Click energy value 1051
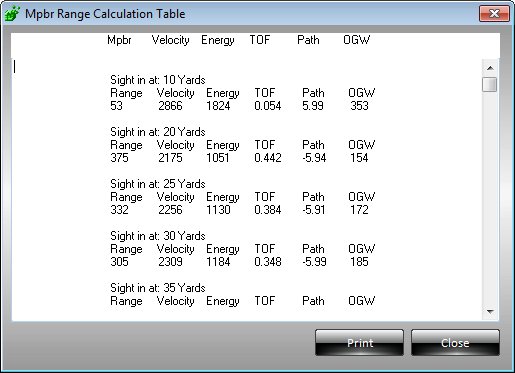Viewport: 515px width, 373px height. (x=218, y=158)
